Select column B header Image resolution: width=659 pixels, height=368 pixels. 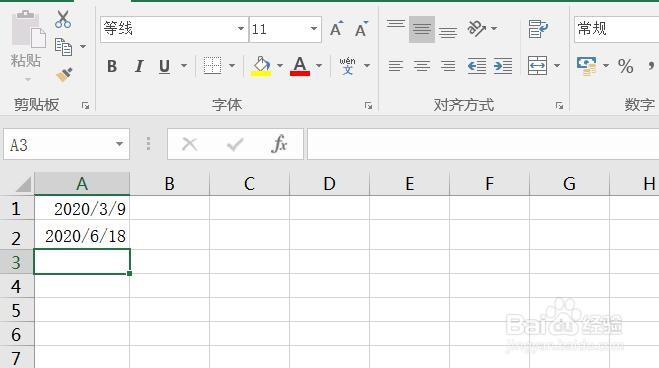[x=169, y=184]
